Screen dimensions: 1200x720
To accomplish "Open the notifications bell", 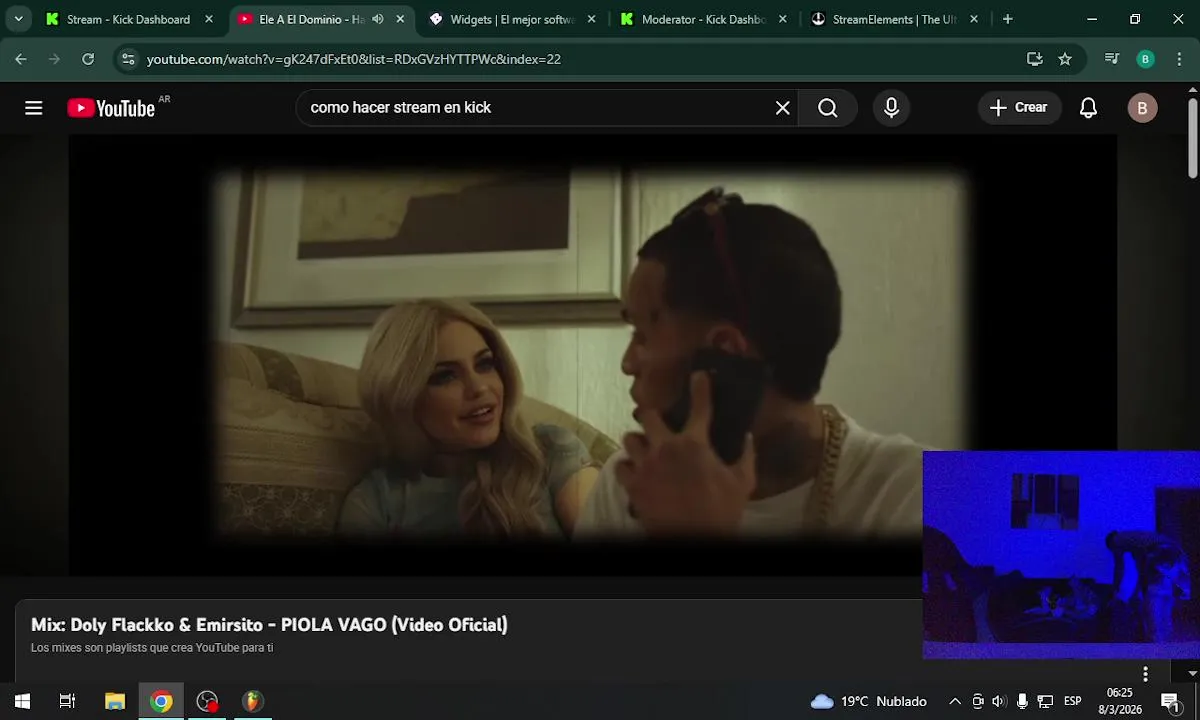I will (x=1088, y=108).
